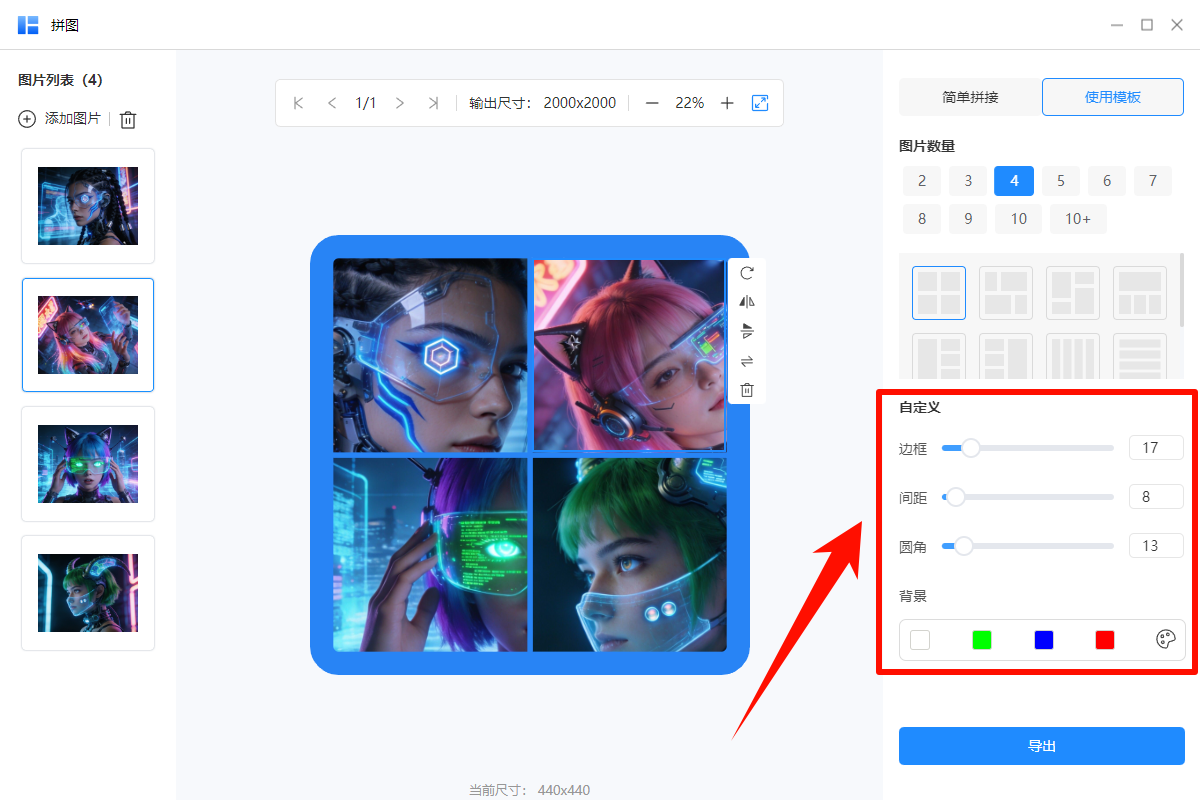Flip the selected collage image horizontally

click(x=746, y=301)
